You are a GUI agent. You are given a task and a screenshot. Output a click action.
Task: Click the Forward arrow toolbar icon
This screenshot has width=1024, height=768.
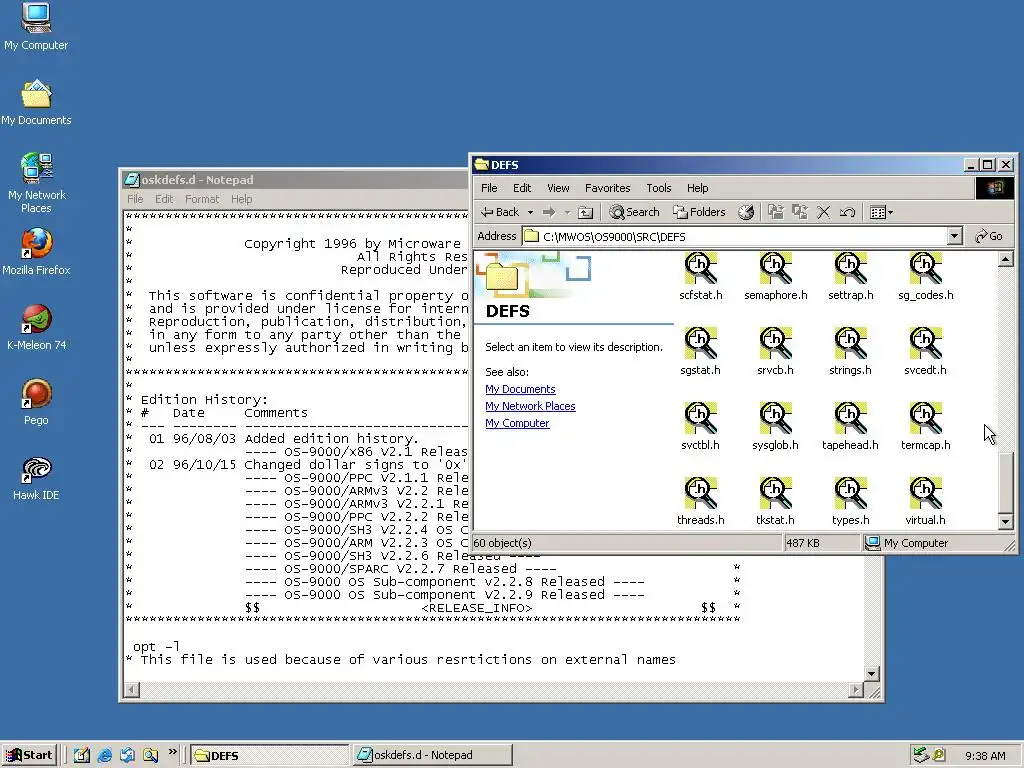pyautogui.click(x=549, y=212)
